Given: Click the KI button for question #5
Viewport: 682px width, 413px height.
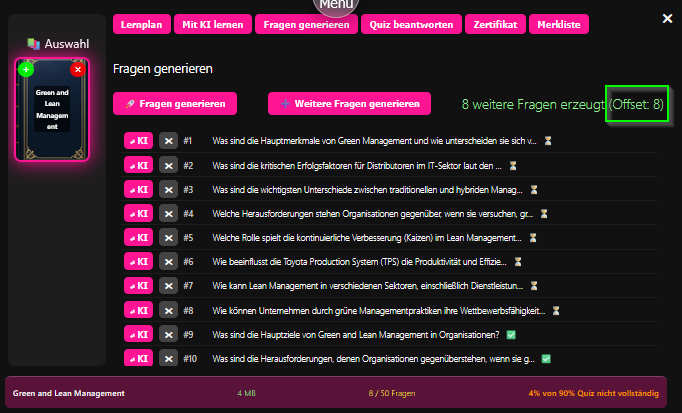Looking at the screenshot, I should (138, 238).
